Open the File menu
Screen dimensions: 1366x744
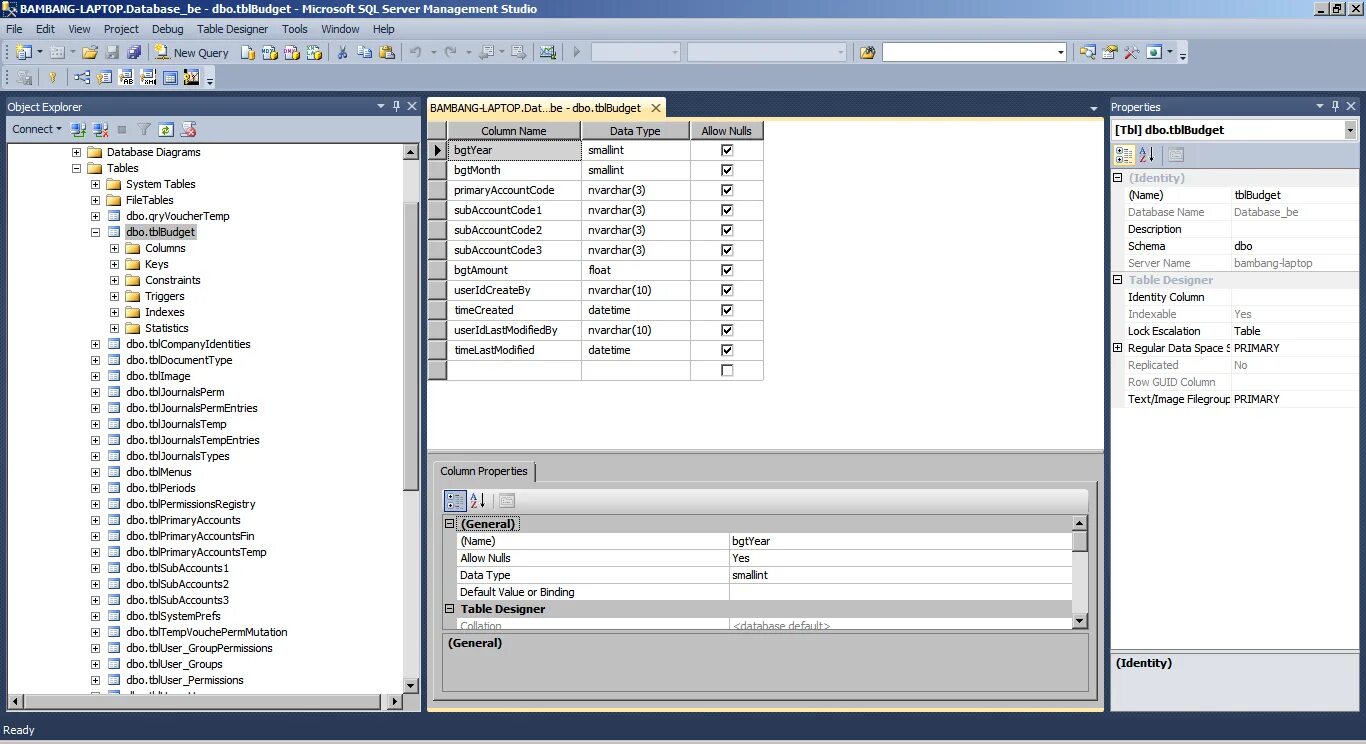(x=14, y=29)
